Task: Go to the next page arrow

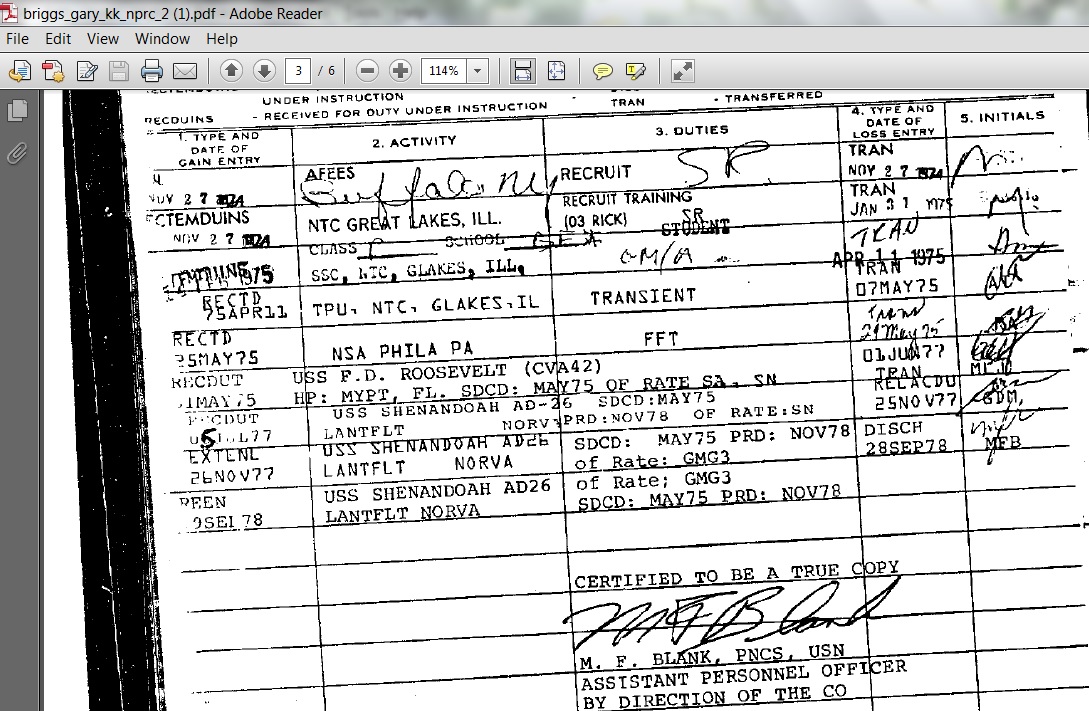Action: [264, 71]
